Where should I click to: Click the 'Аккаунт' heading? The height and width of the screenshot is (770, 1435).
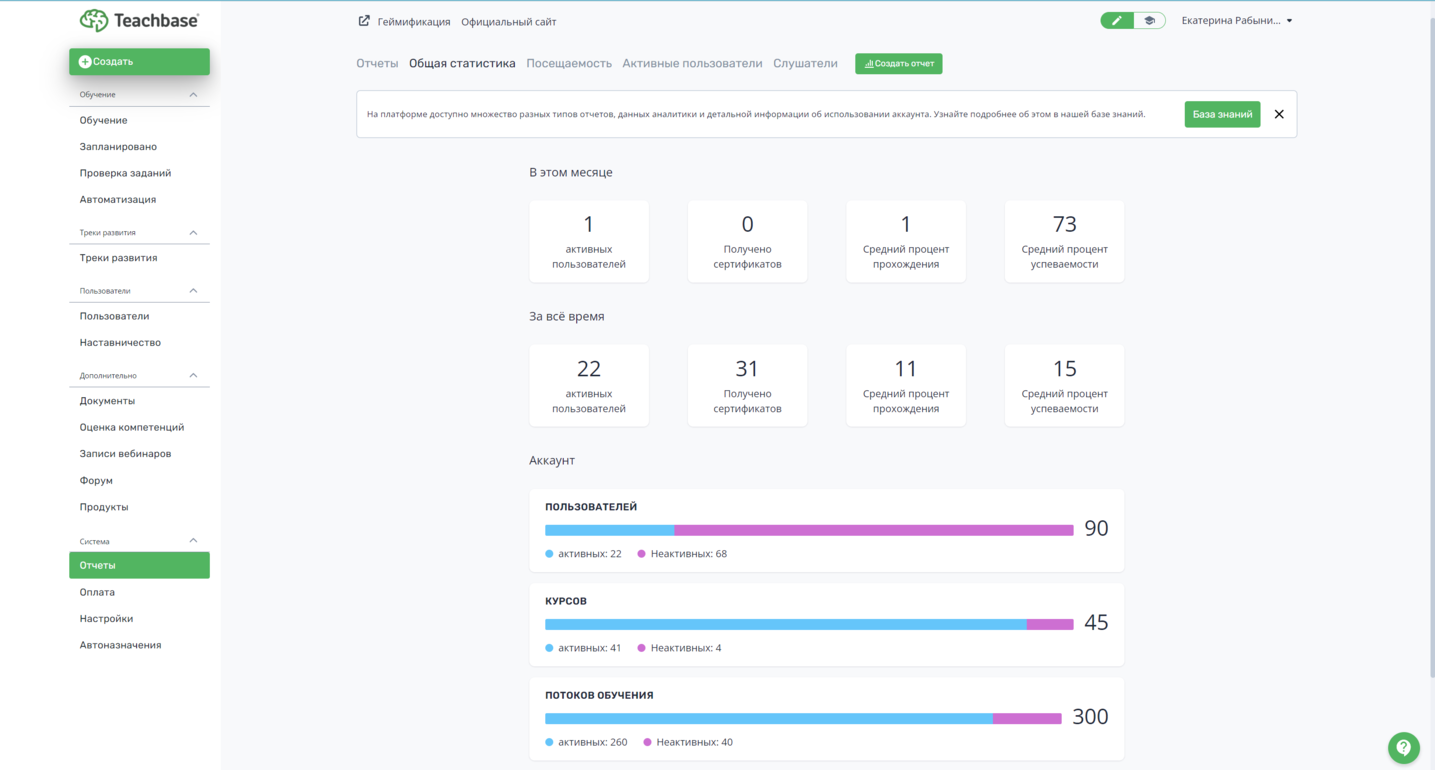pos(552,460)
